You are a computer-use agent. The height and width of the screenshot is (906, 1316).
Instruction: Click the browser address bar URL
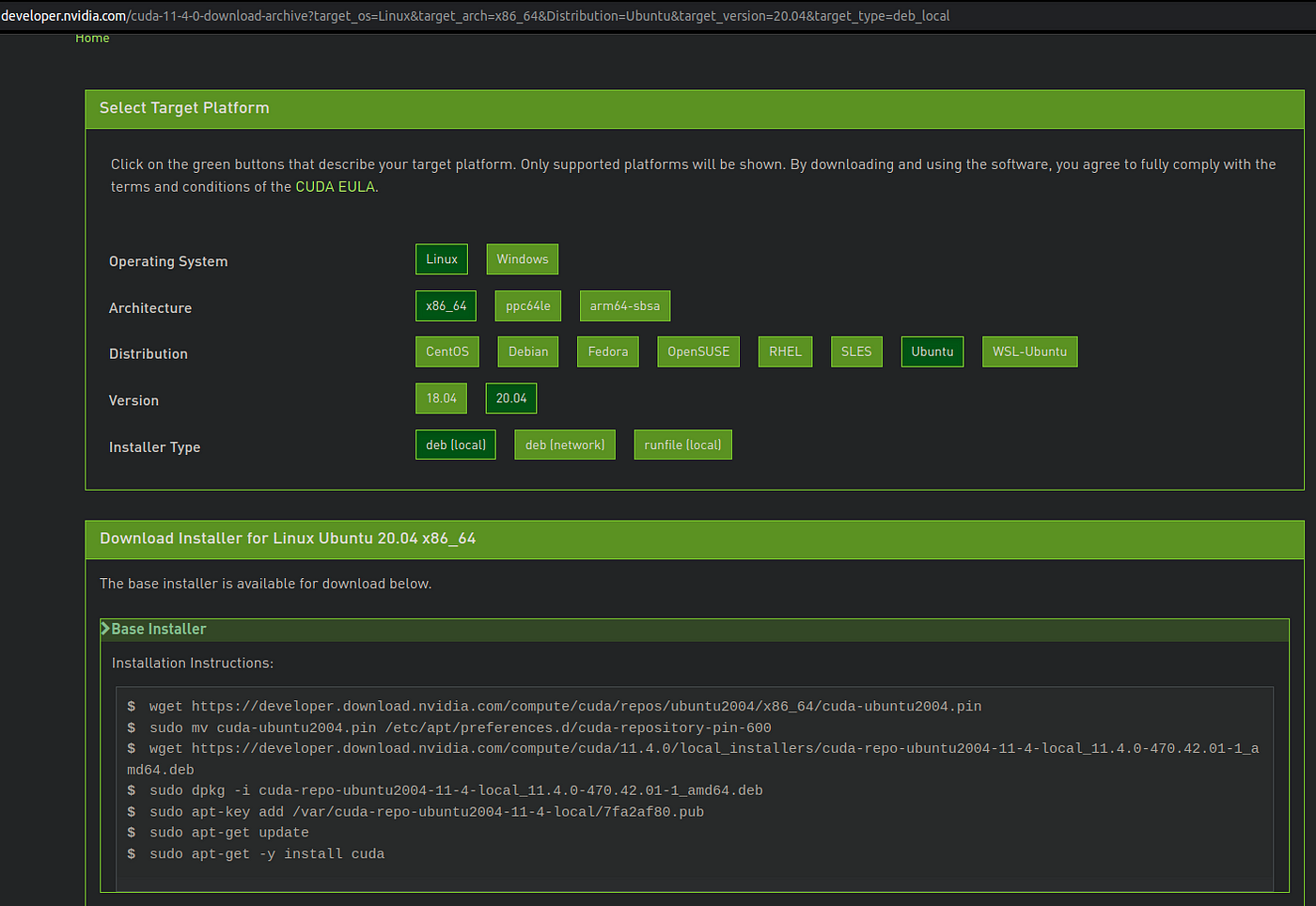(x=476, y=16)
